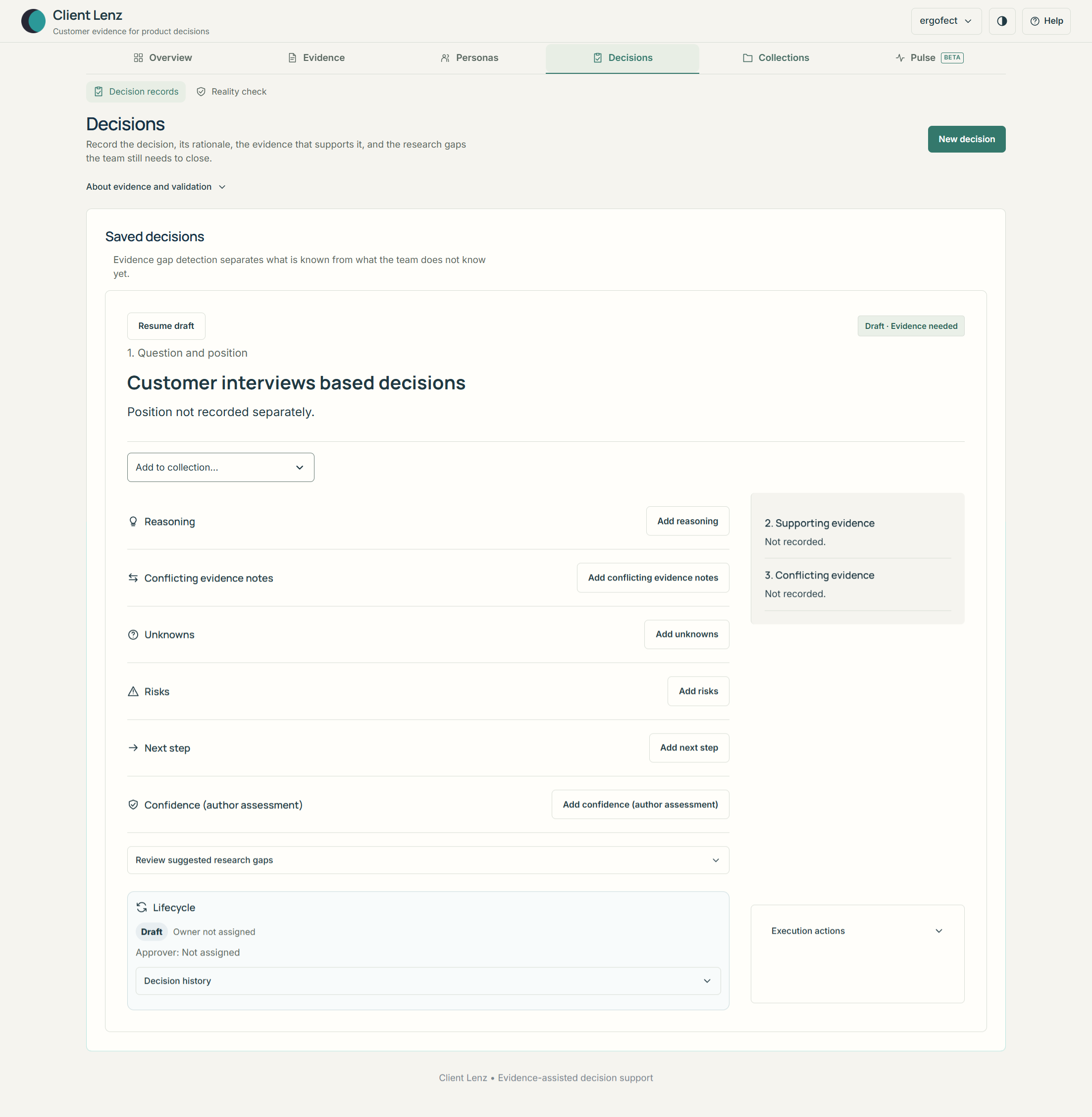Click the Reasoning lightbulb icon

click(133, 522)
